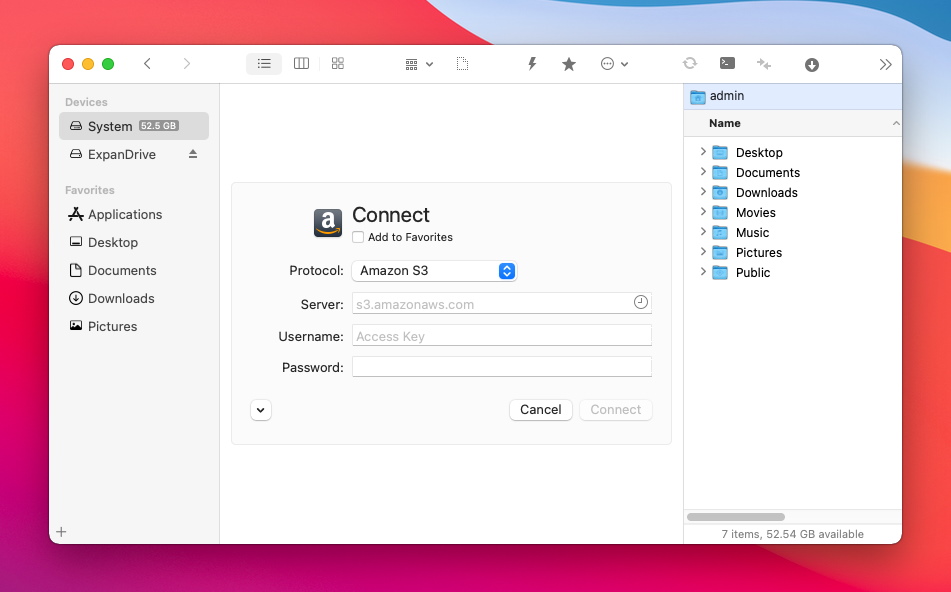Select the Desktop folder row in right pane

click(793, 152)
